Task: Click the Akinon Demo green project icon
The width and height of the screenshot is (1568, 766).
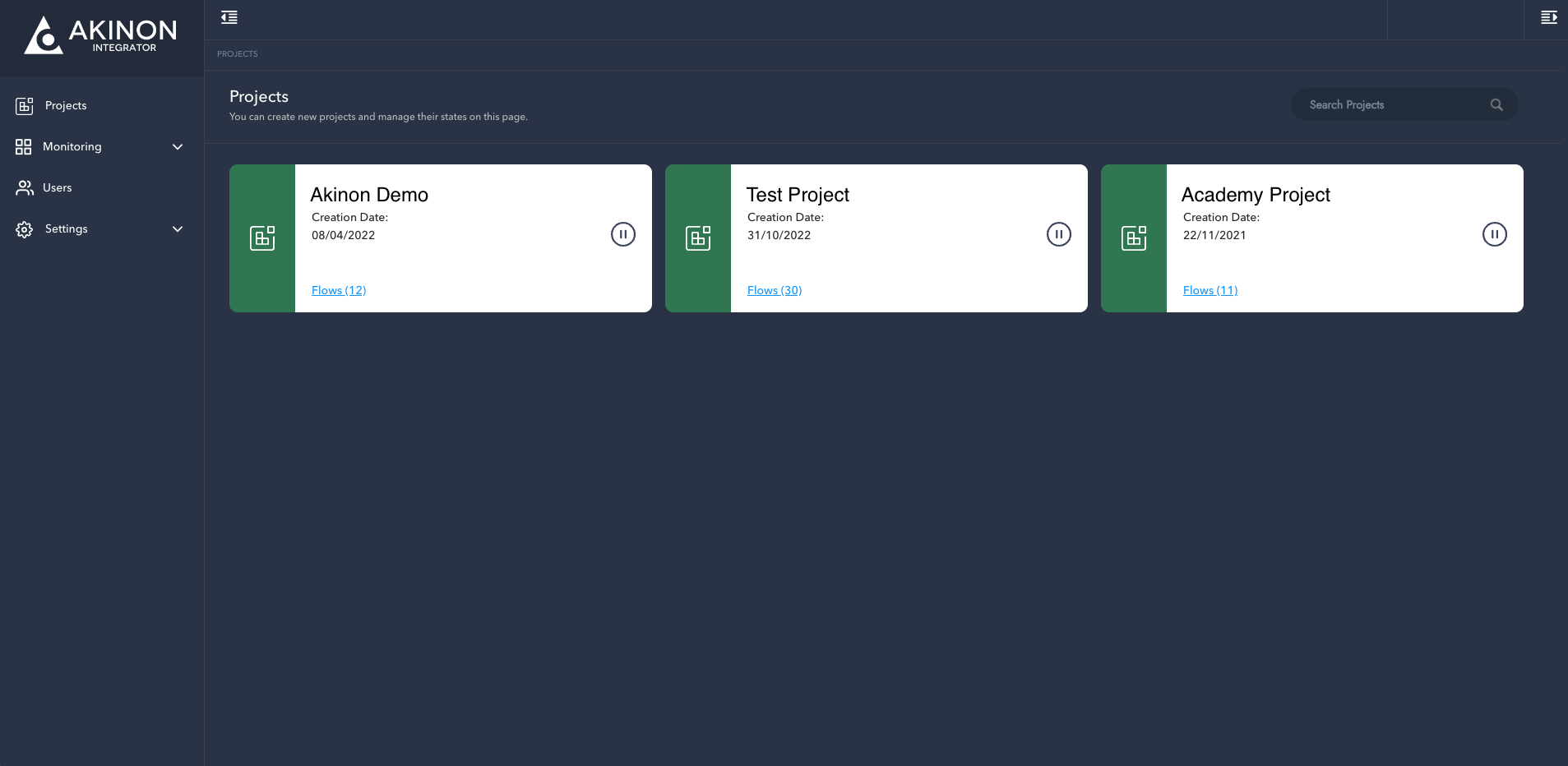Action: tap(262, 238)
